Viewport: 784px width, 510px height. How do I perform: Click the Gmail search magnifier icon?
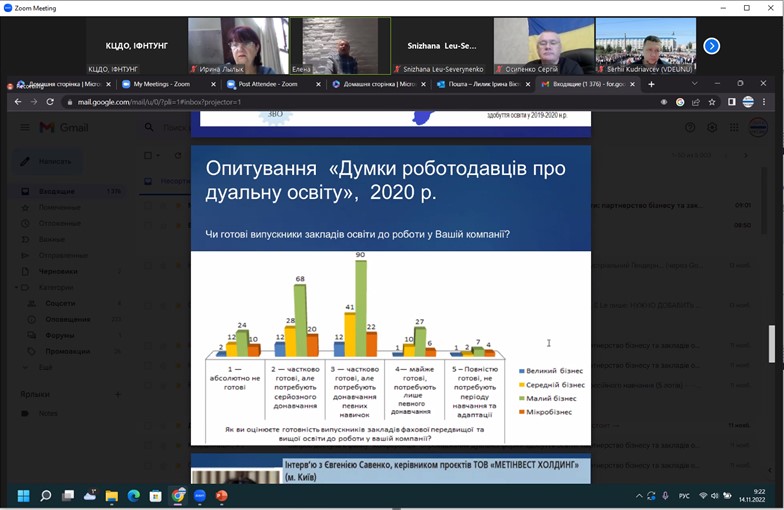pyautogui.click(x=149, y=128)
